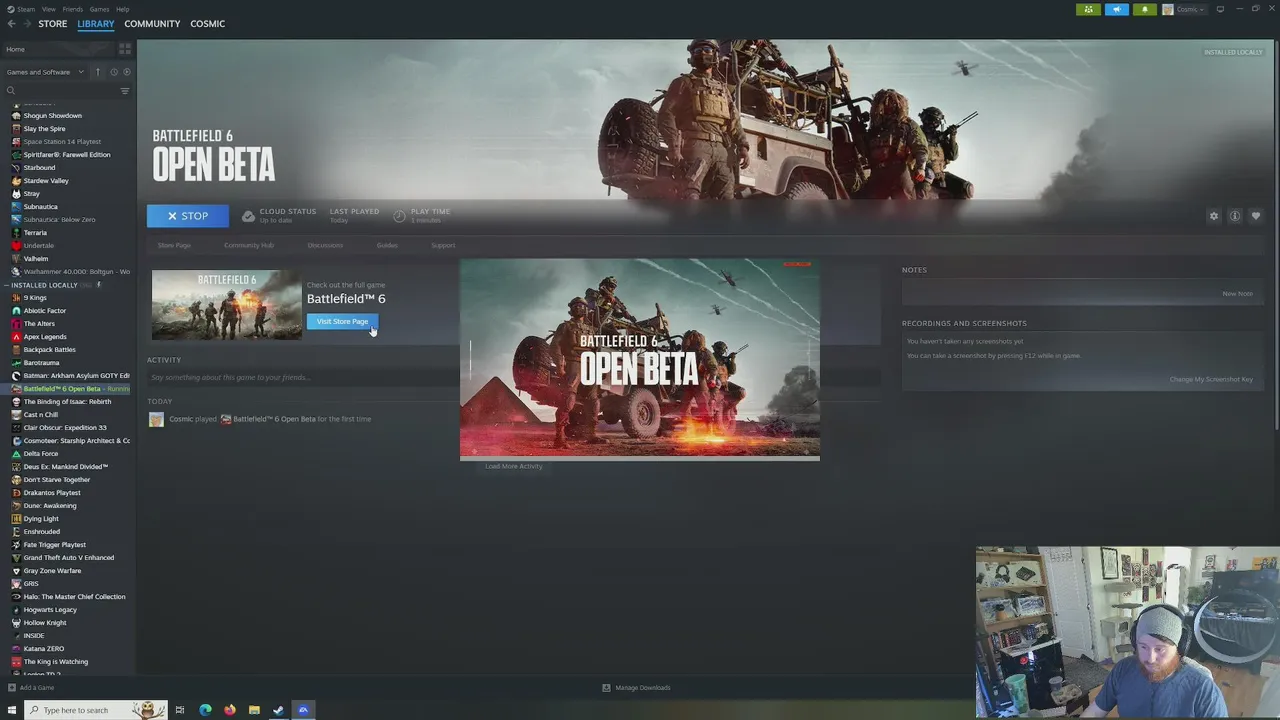Click the Cloud Status icon
The width and height of the screenshot is (1280, 720).
click(248, 216)
